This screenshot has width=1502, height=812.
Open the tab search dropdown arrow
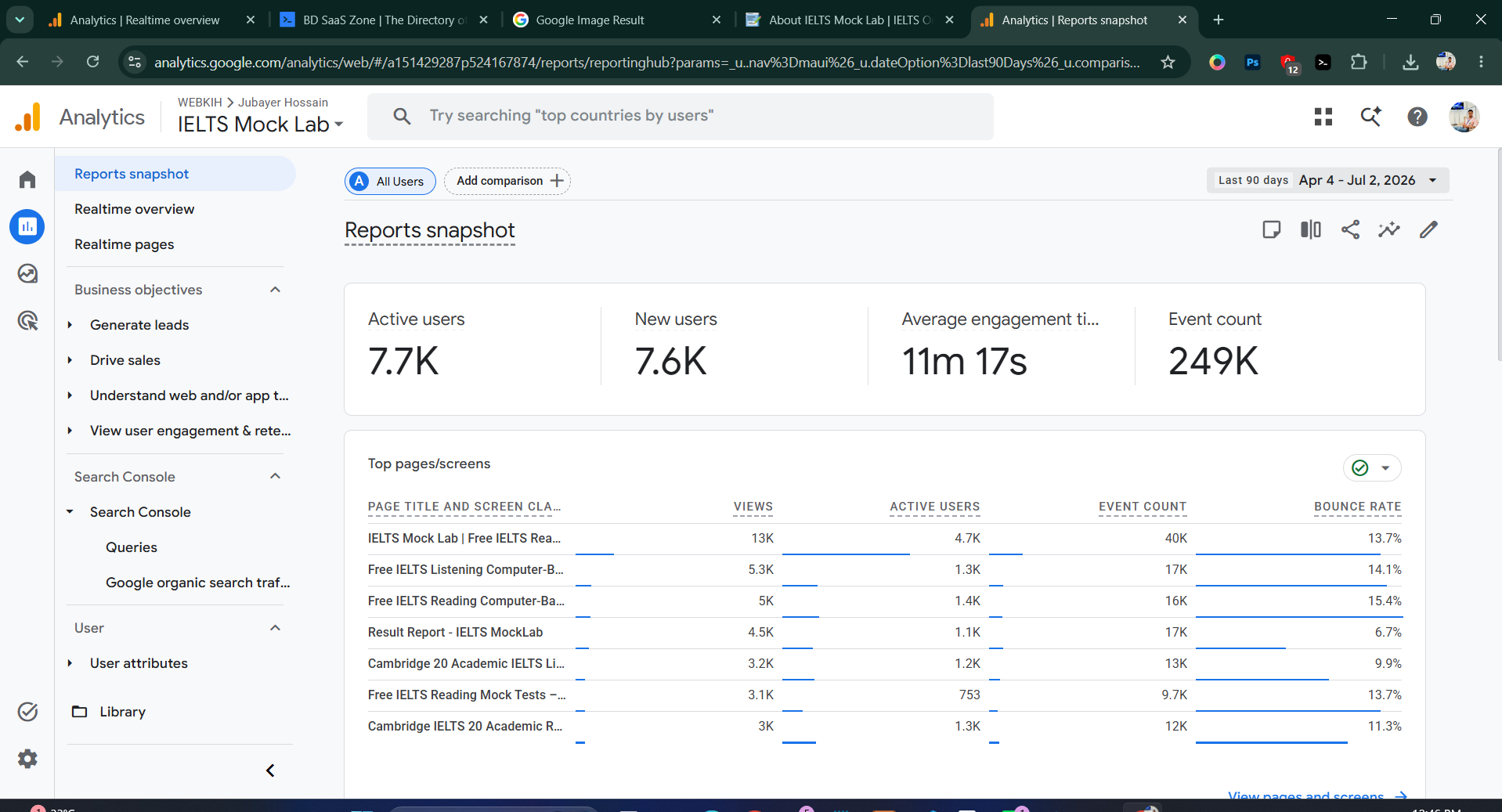click(x=20, y=20)
